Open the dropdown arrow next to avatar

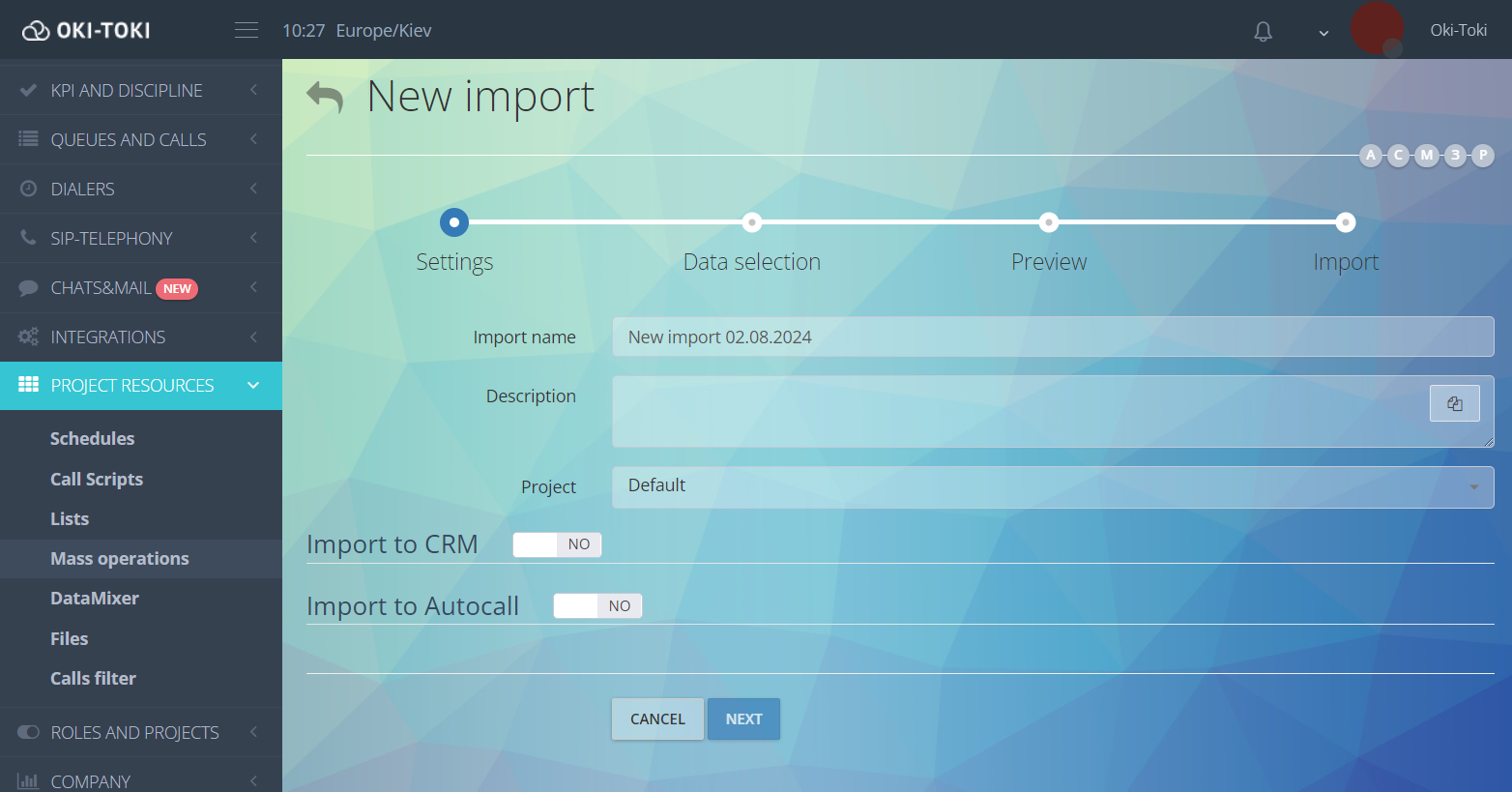(x=1323, y=33)
